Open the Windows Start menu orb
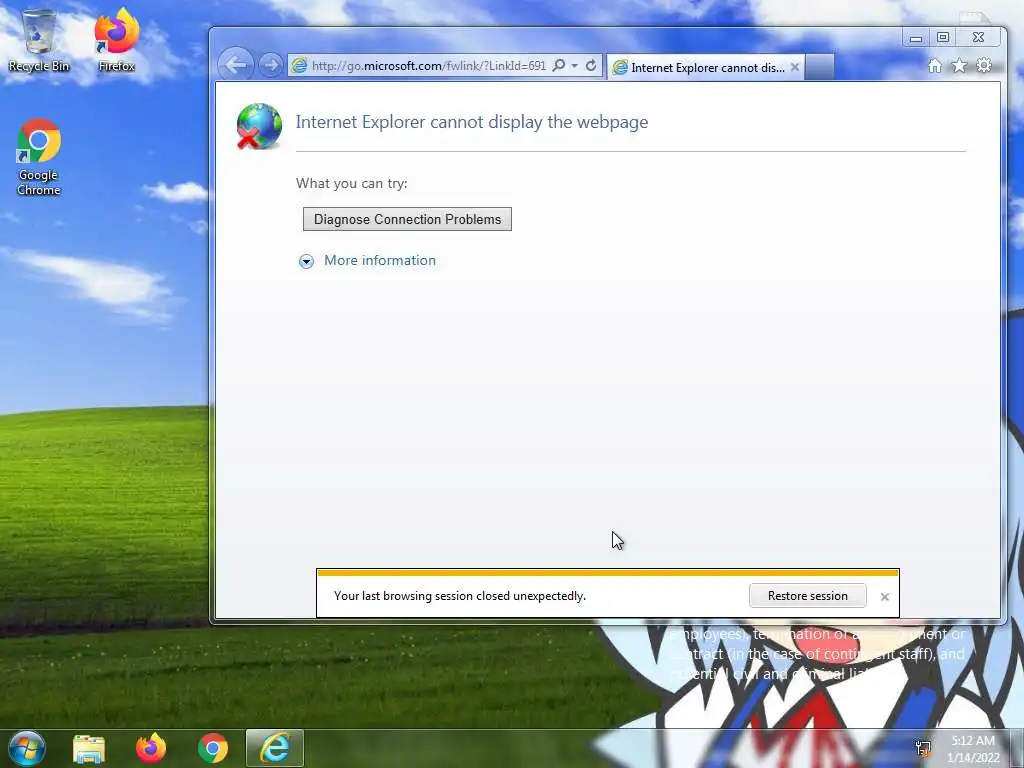This screenshot has height=768, width=1024. click(x=26, y=748)
